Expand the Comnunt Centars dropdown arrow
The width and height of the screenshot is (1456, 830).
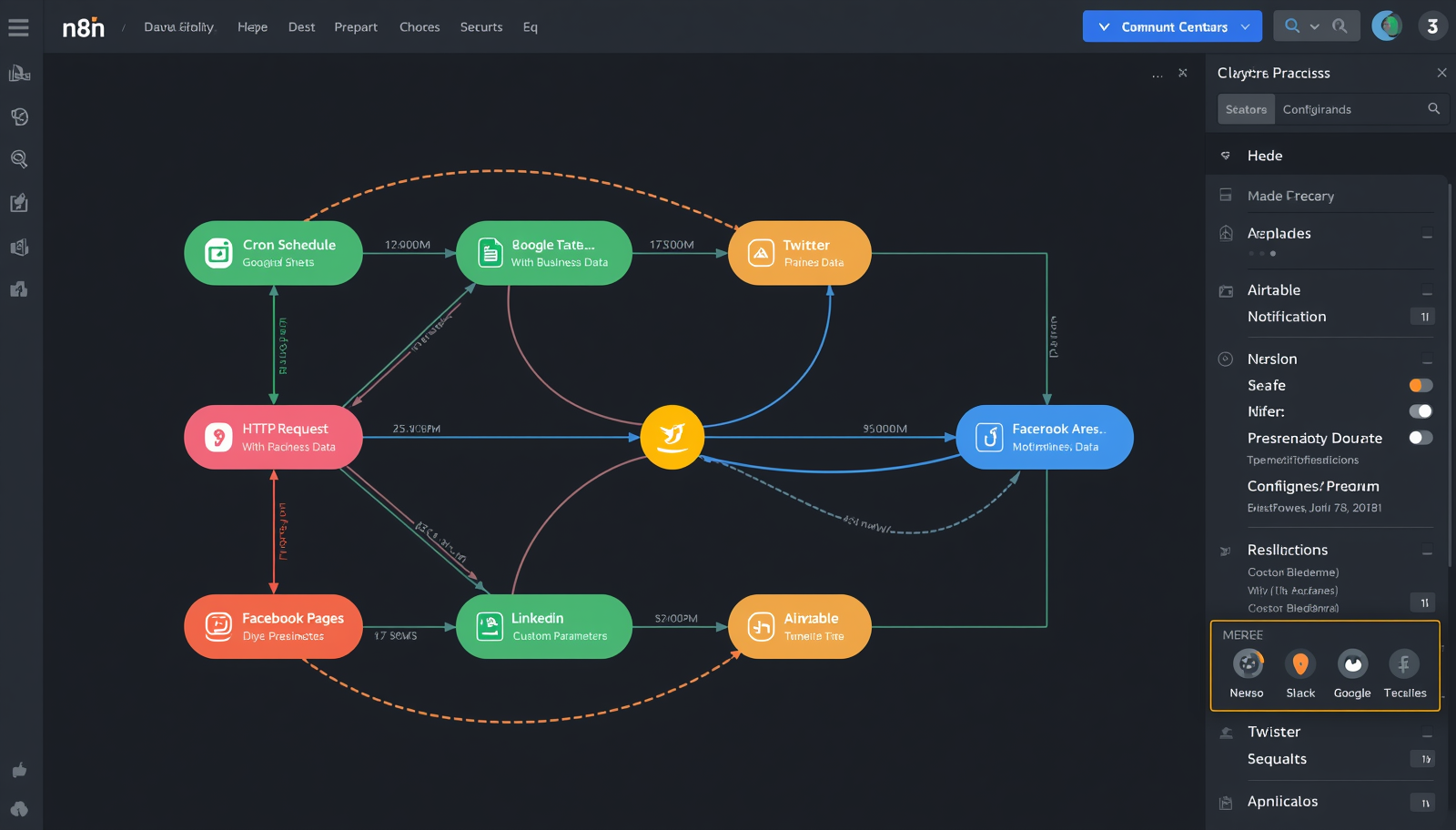pyautogui.click(x=1245, y=26)
